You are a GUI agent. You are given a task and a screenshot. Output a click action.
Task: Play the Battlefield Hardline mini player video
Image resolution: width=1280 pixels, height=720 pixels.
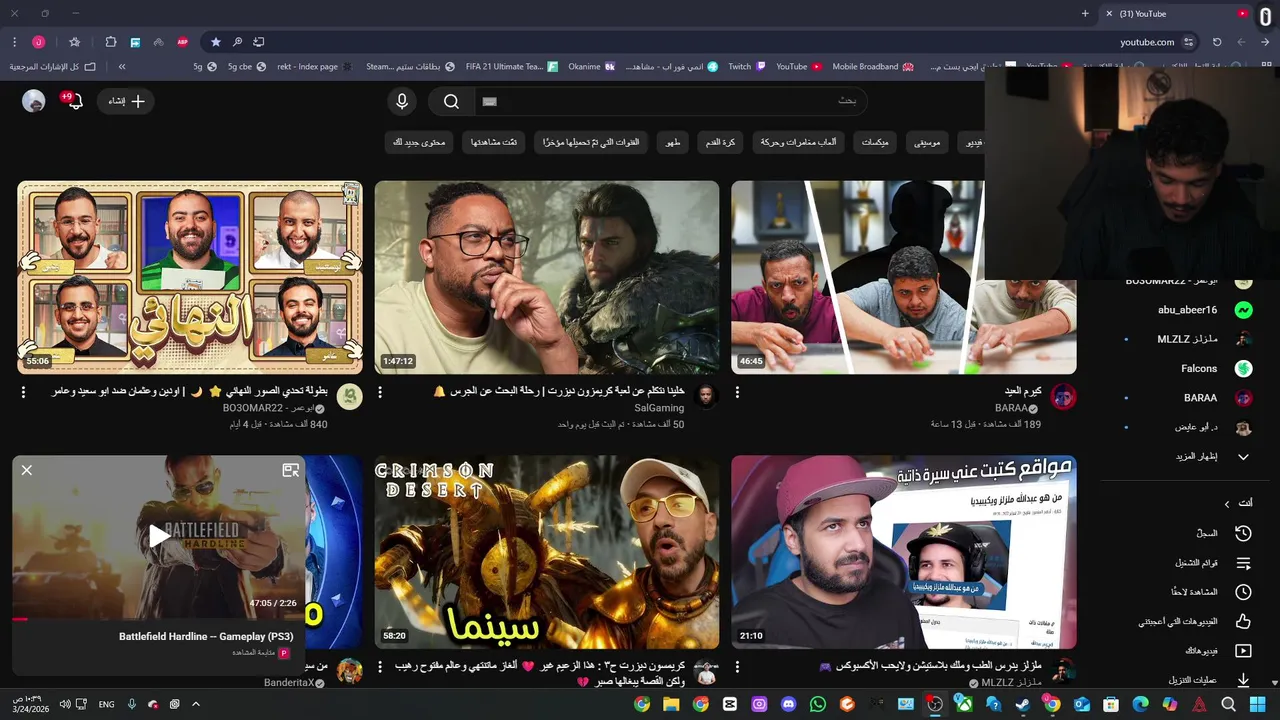(x=159, y=536)
